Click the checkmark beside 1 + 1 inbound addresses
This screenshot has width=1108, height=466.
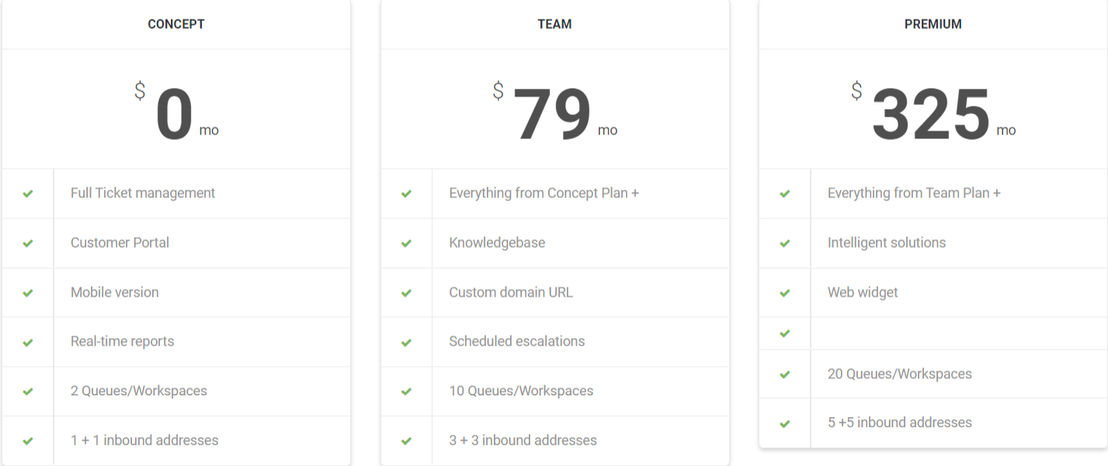coord(28,441)
